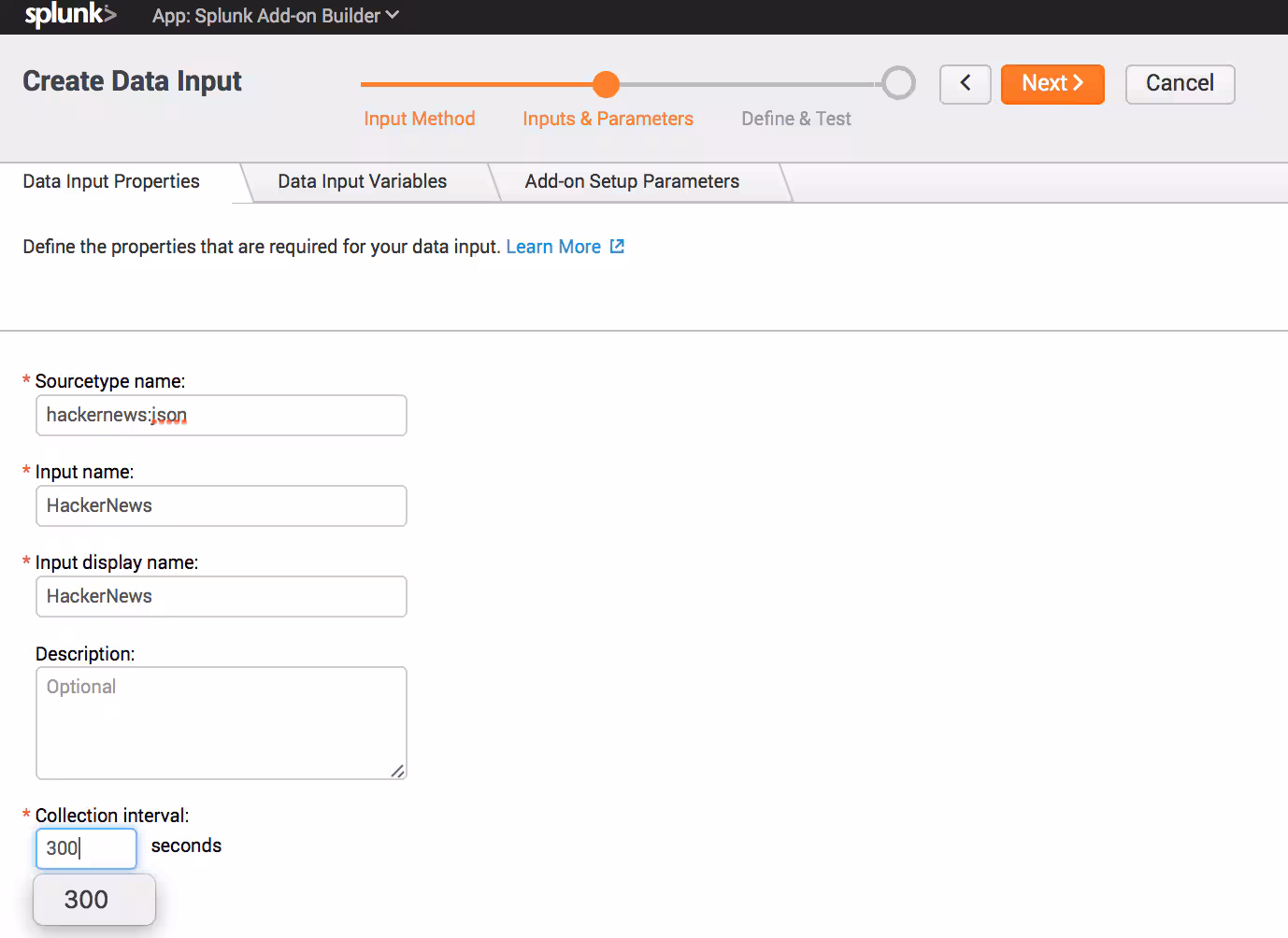The height and width of the screenshot is (938, 1288).
Task: Click the Input Method step label
Action: 419,119
